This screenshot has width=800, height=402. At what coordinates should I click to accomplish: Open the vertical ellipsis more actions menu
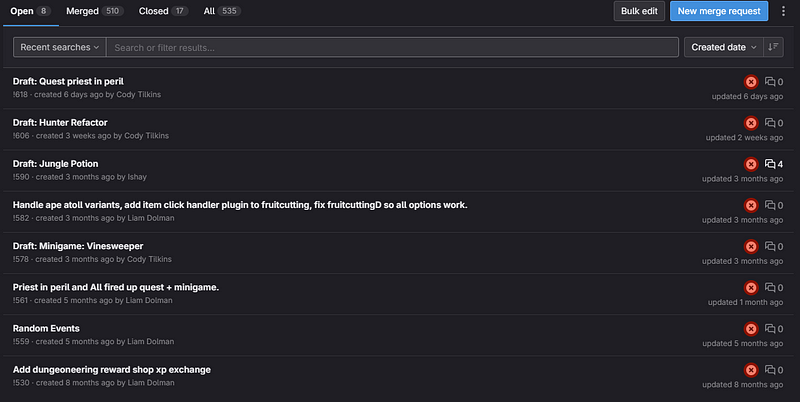(x=783, y=11)
